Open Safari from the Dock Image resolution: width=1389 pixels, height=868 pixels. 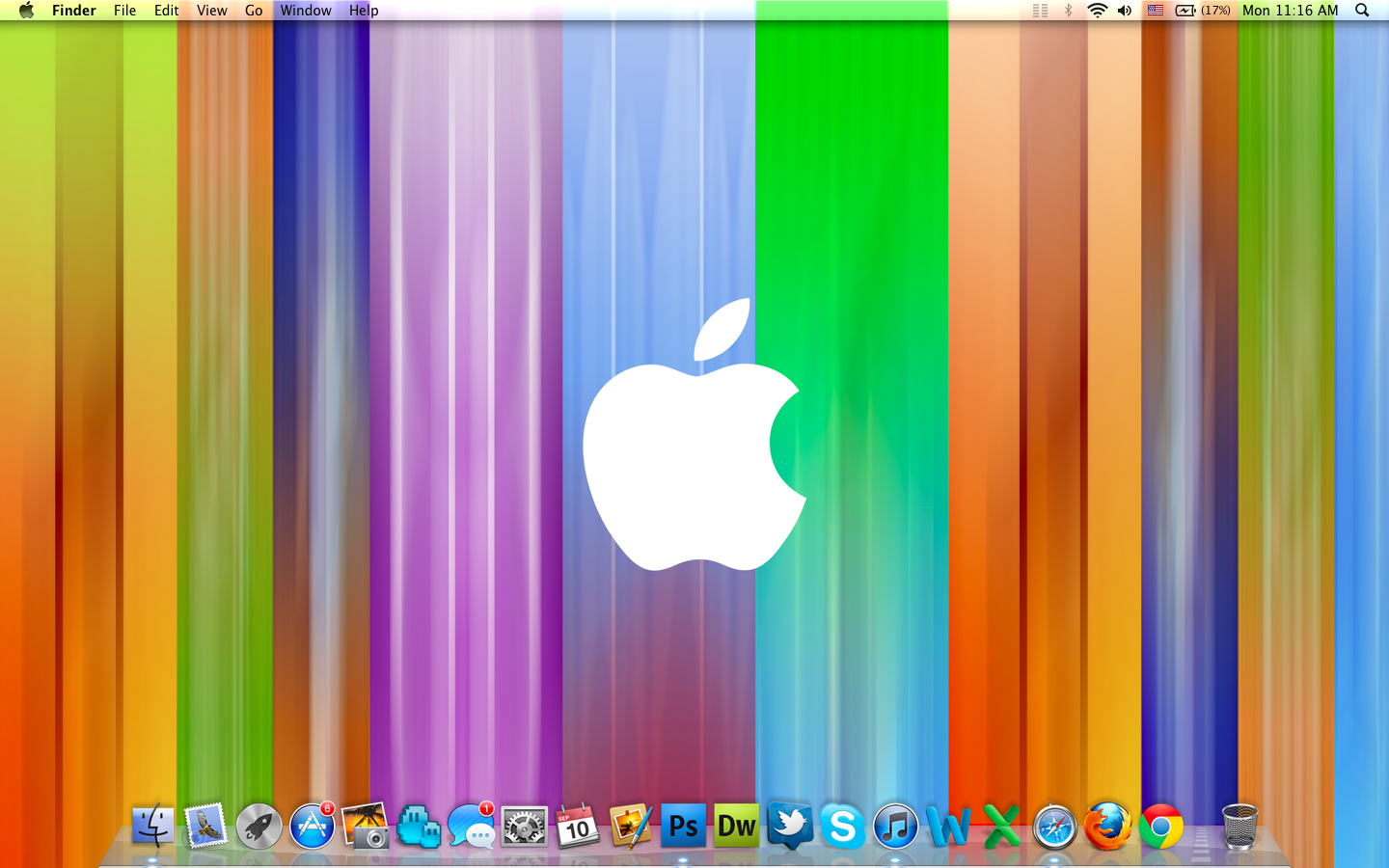1054,827
